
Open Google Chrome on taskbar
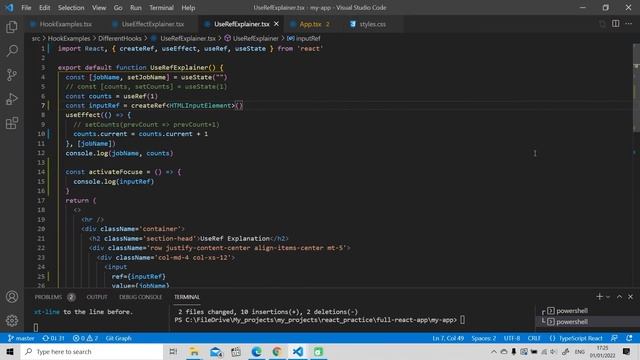277,351
